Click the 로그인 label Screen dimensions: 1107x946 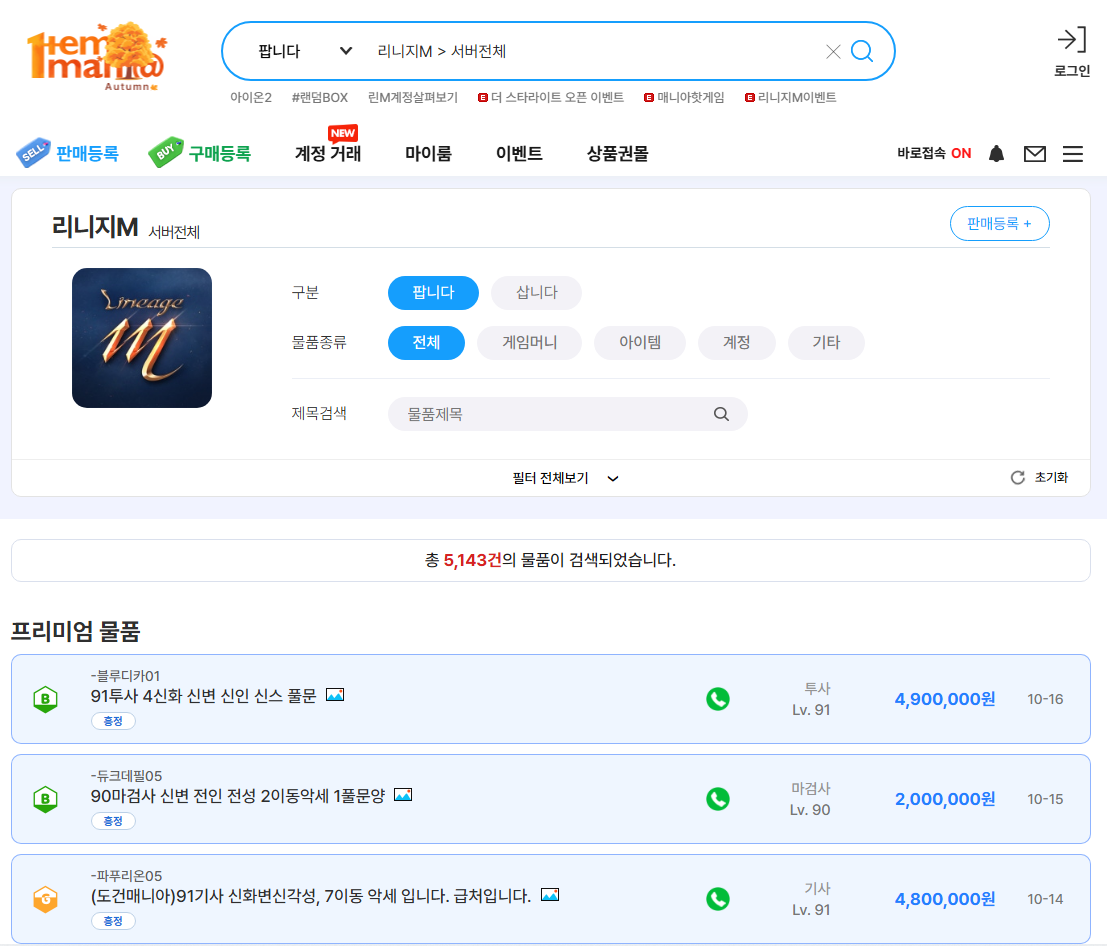click(x=1072, y=71)
